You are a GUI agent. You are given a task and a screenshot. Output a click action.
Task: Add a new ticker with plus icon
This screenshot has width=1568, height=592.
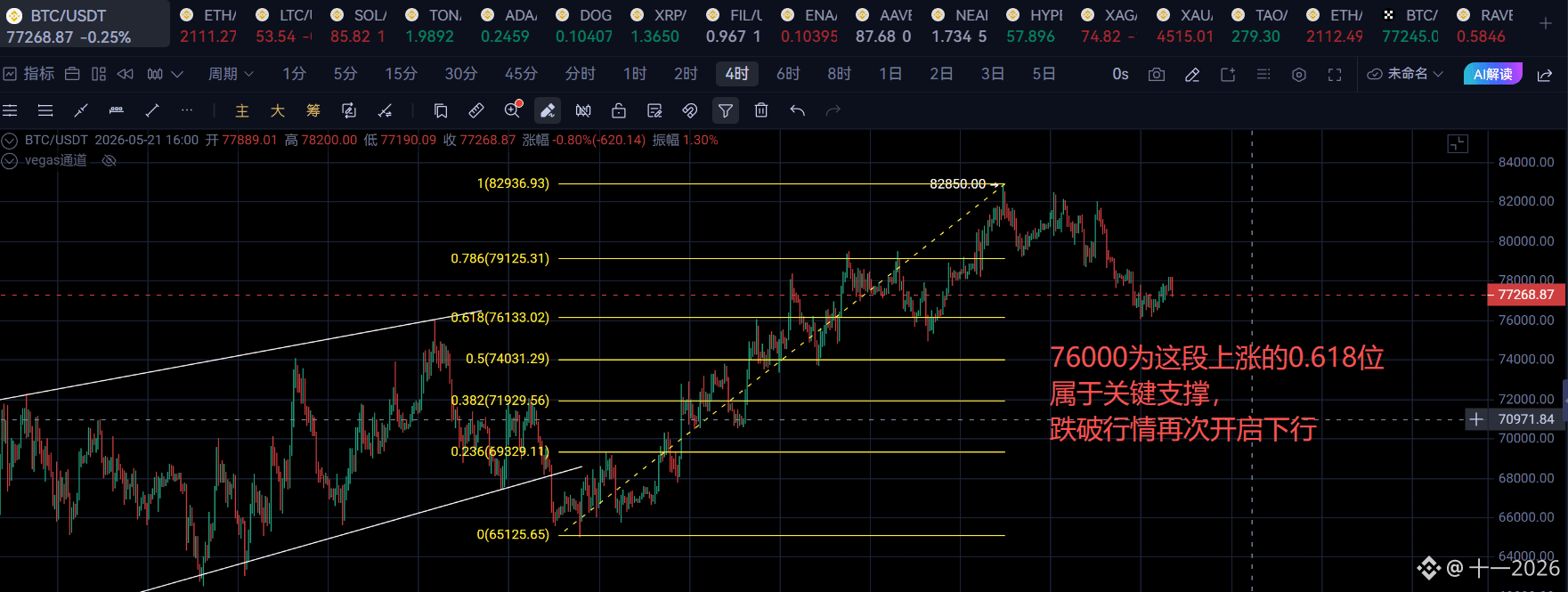tap(1546, 24)
